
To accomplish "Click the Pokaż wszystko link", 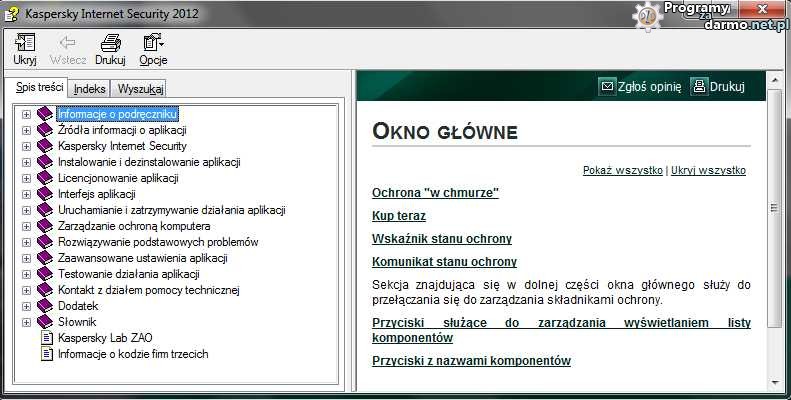I will [x=623, y=171].
